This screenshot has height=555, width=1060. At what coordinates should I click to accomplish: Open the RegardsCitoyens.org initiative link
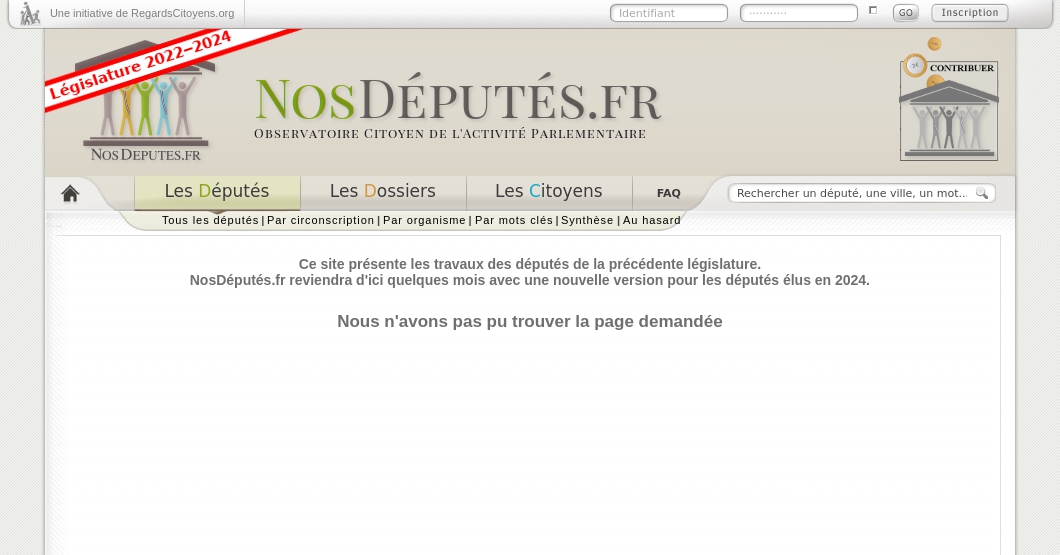click(x=142, y=14)
